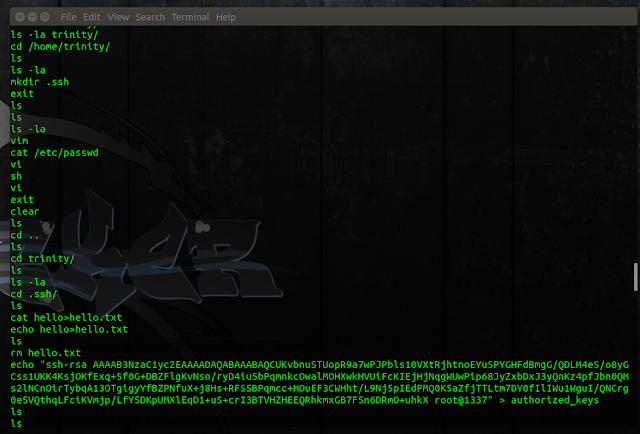
Task: Click the 'cd .ssh/' command line
Action: (34, 294)
